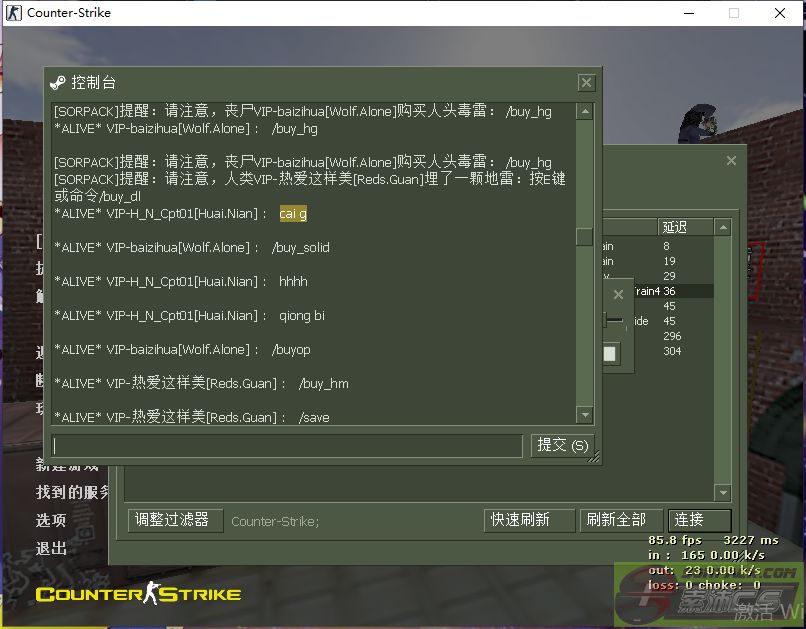
Task: Click the console scrollbar down arrow
Action: click(585, 414)
